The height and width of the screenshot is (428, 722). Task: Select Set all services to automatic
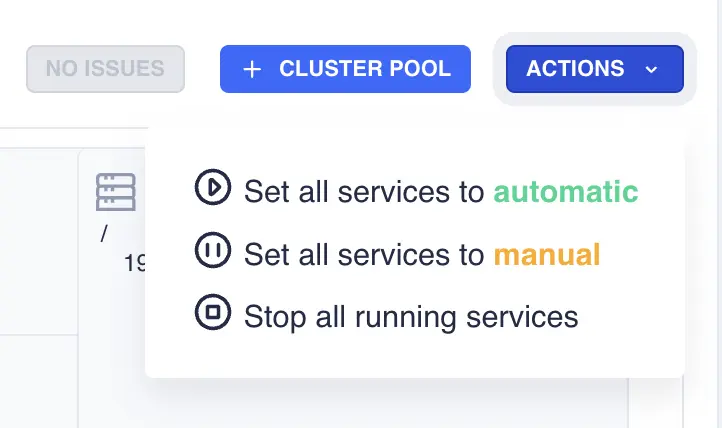coord(417,191)
